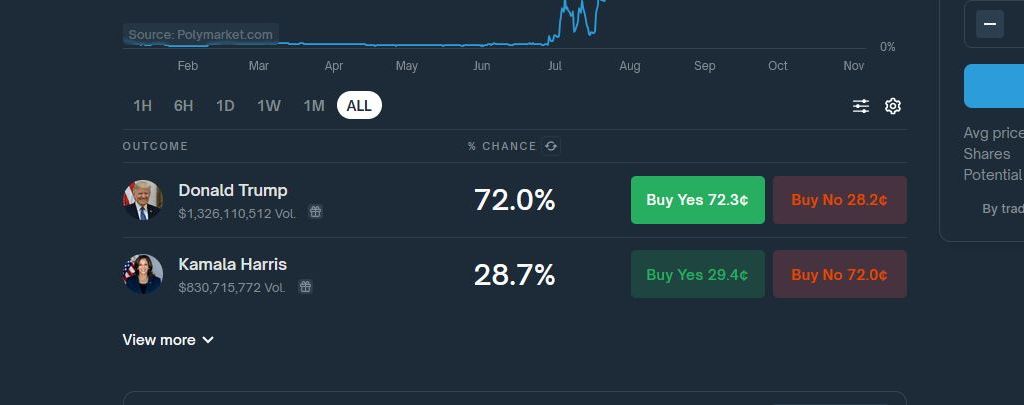Click Kamala Harris's portrait avatar
The height and width of the screenshot is (405, 1024).
pos(143,274)
